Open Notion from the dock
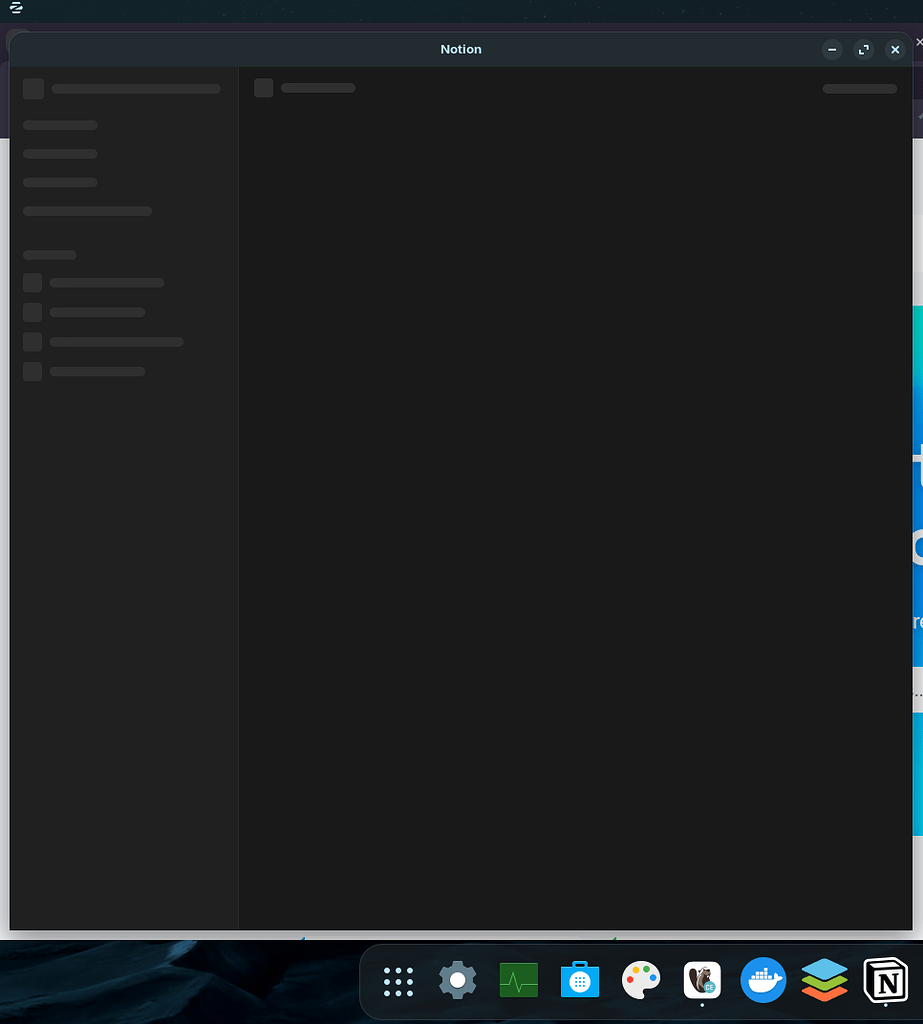The image size is (923, 1024). pos(886,981)
